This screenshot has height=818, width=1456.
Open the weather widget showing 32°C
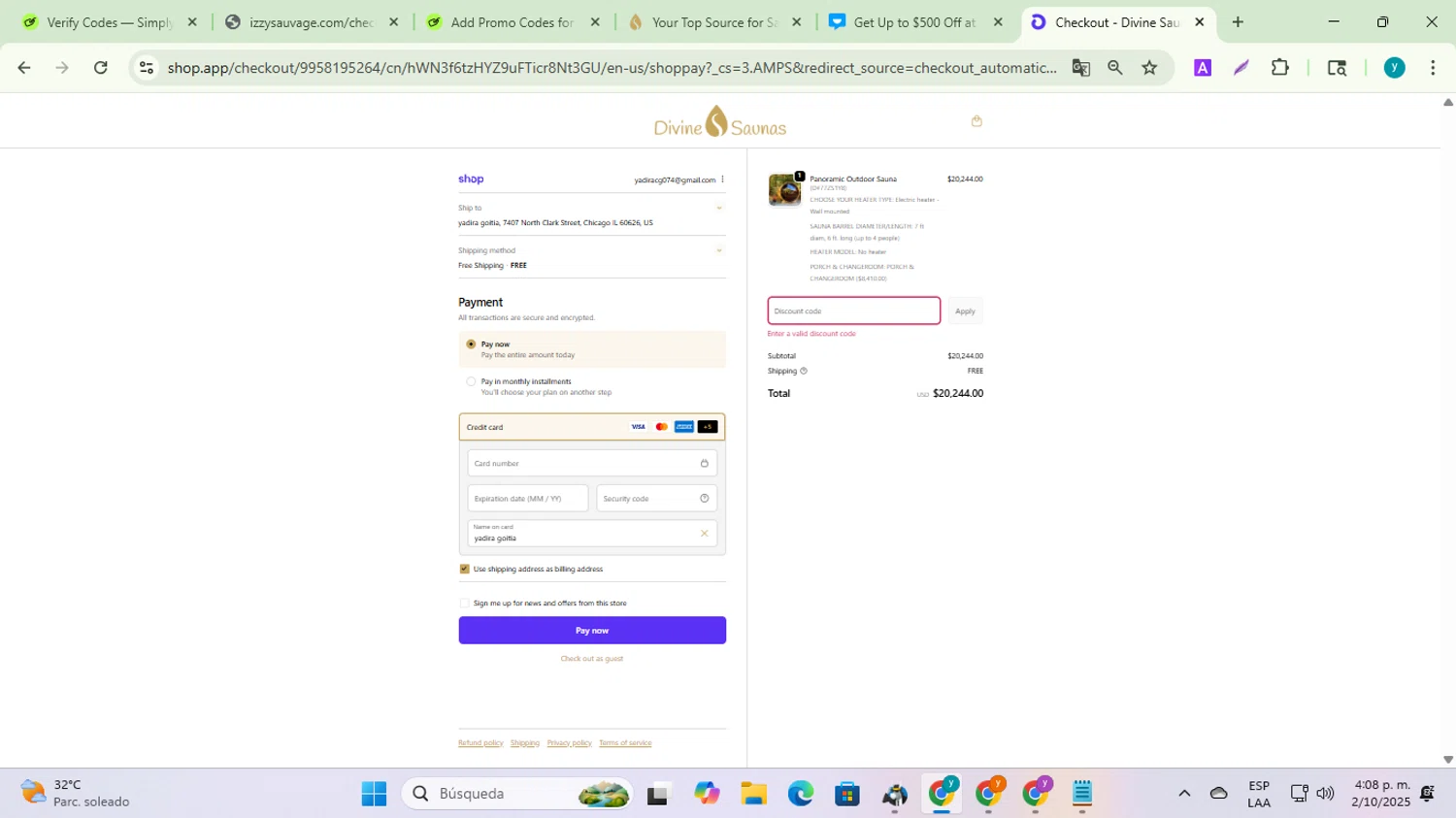pos(76,794)
